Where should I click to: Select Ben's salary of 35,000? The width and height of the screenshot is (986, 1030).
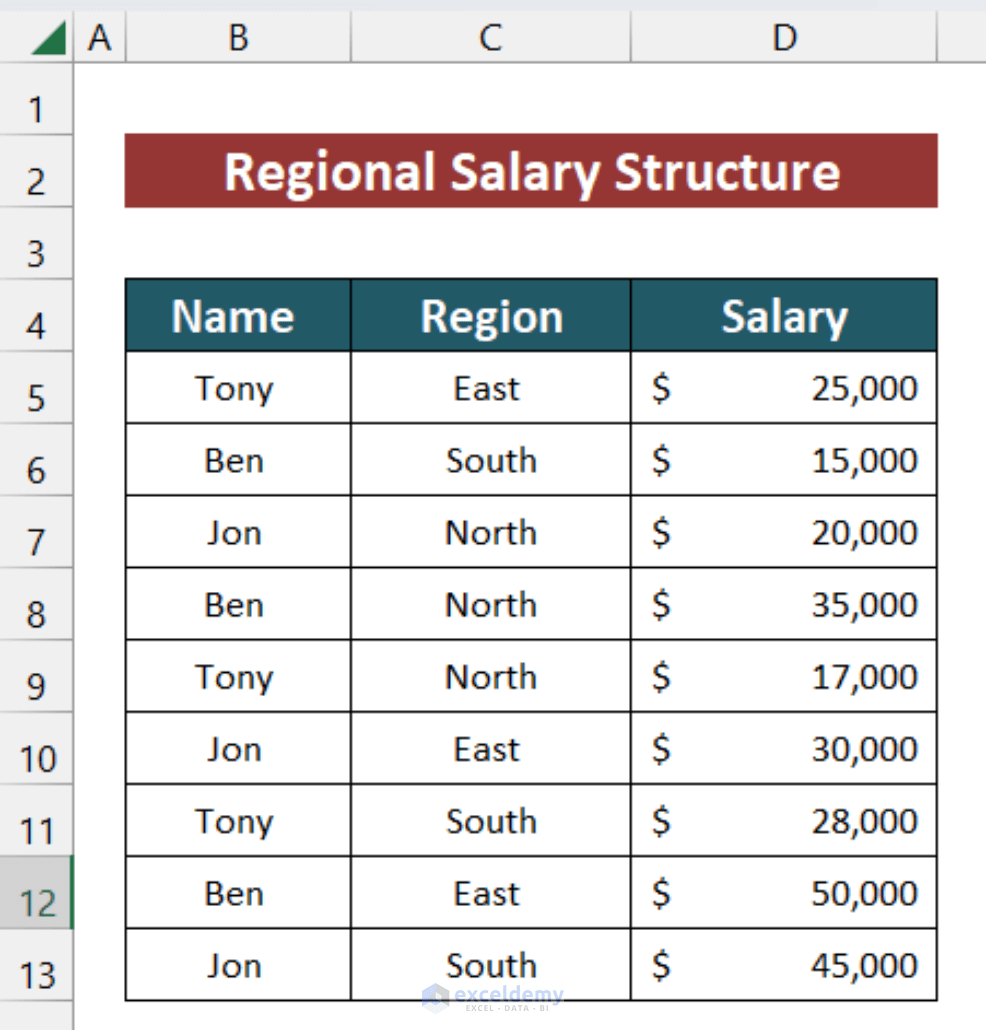click(783, 604)
